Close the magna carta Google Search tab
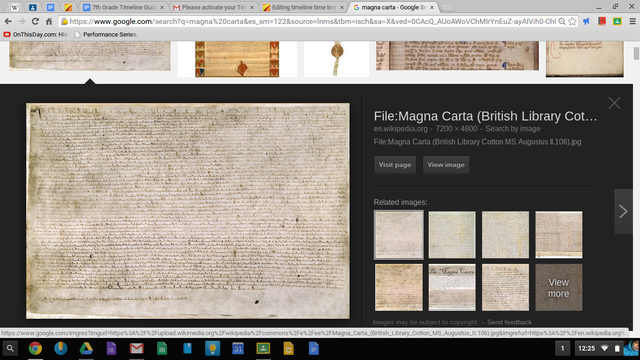The image size is (640, 360). 432,7
